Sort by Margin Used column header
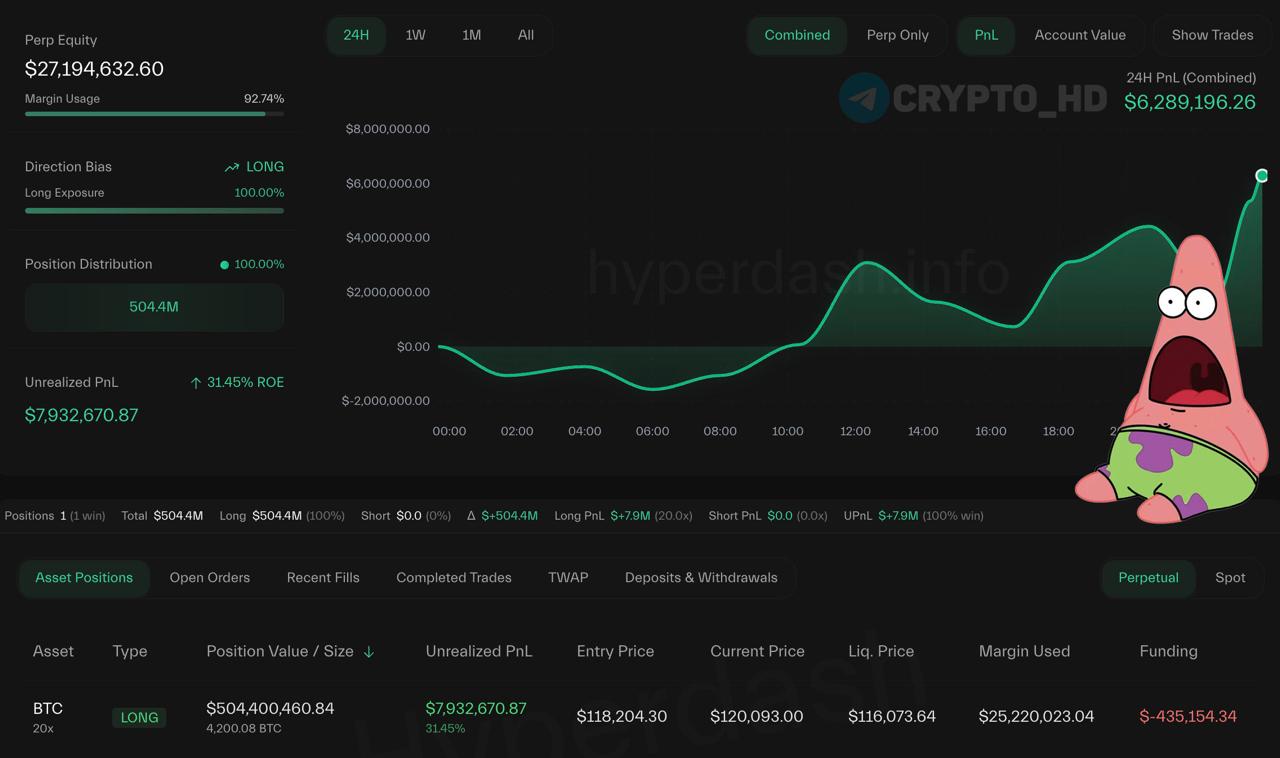1280x758 pixels. 1024,651
